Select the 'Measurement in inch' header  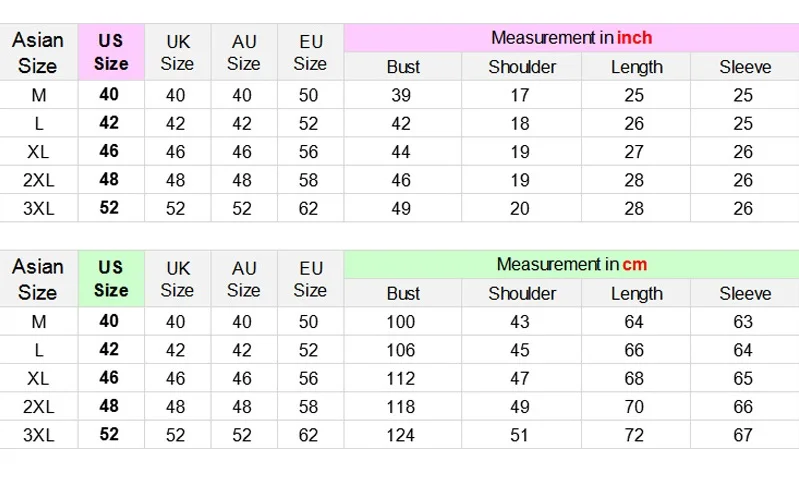pyautogui.click(x=571, y=38)
